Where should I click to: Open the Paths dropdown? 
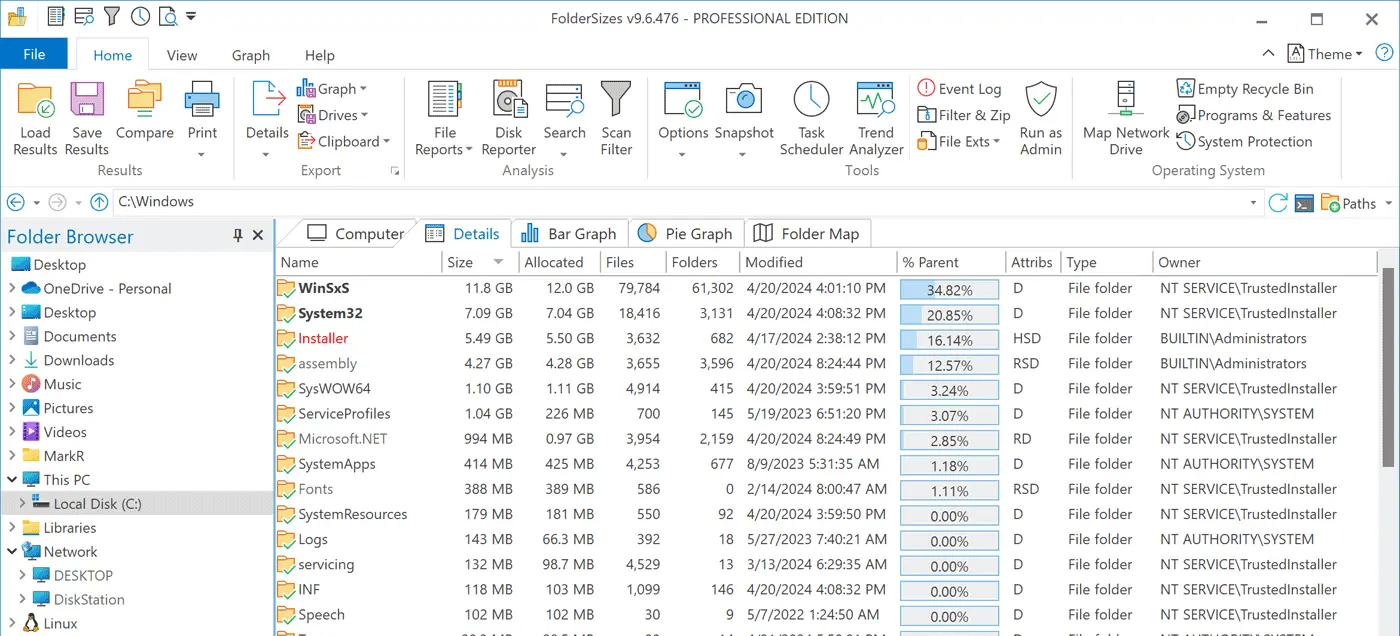(x=1357, y=203)
